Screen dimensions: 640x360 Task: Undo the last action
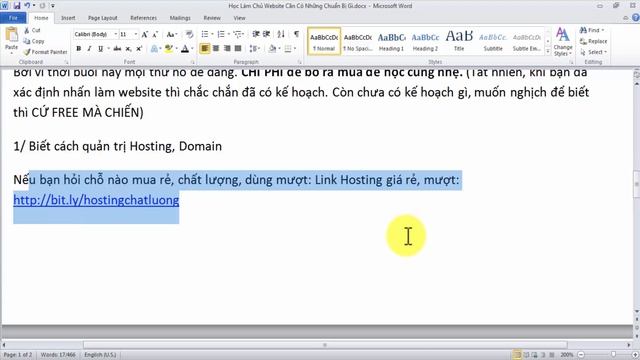pyautogui.click(x=27, y=6)
